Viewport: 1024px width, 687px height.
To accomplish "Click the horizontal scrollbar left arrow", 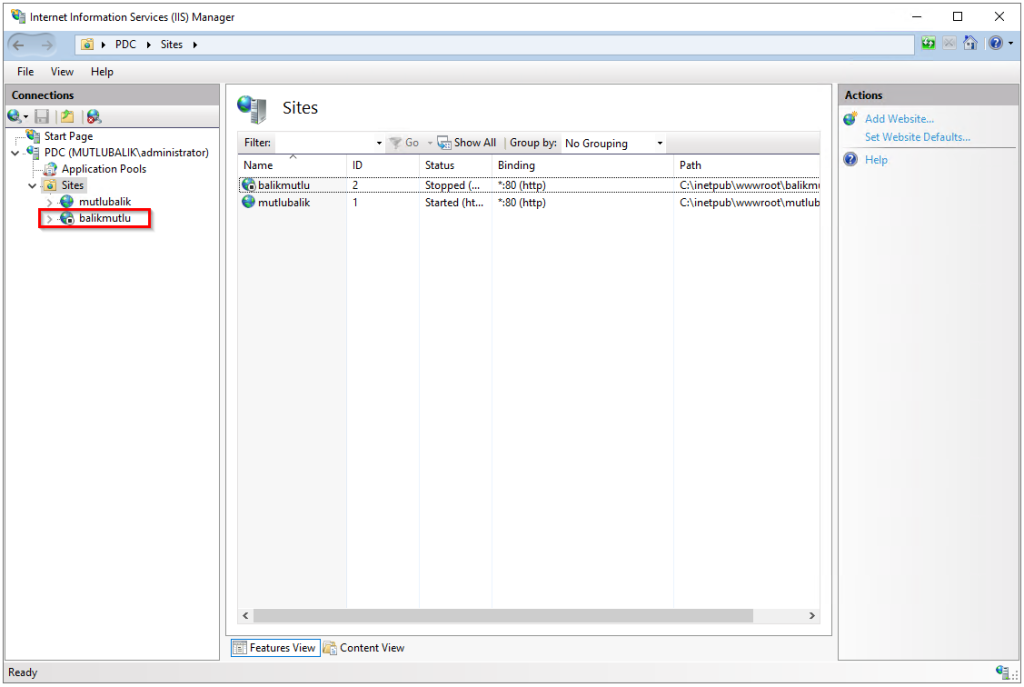I will tap(246, 616).
